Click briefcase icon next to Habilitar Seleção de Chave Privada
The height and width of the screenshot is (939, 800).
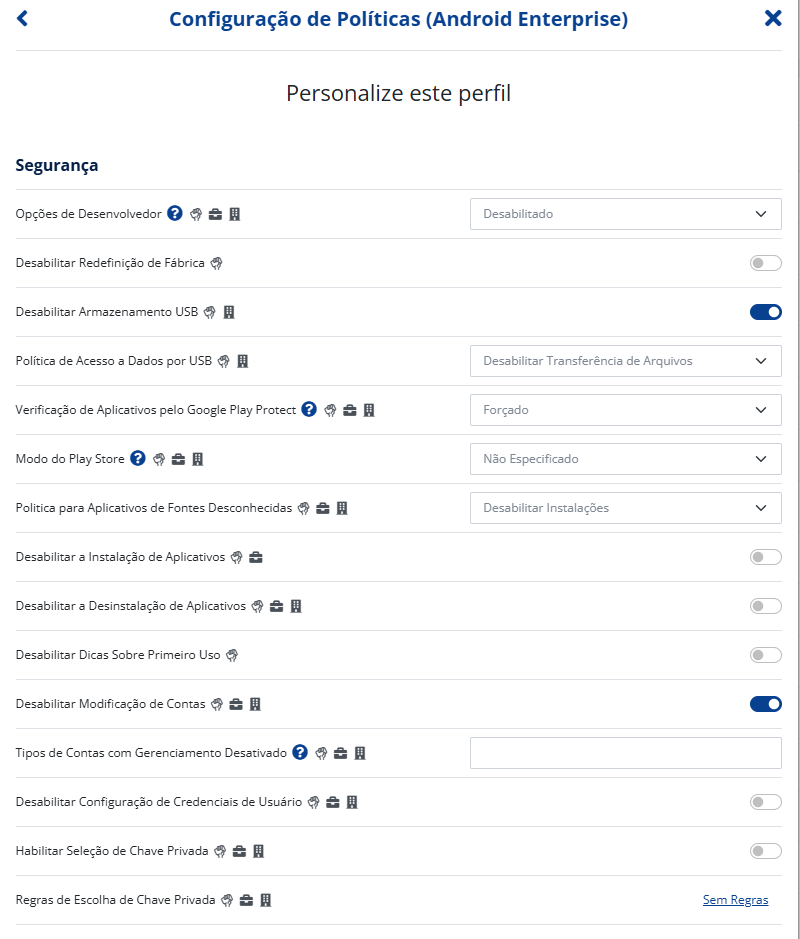tap(239, 851)
